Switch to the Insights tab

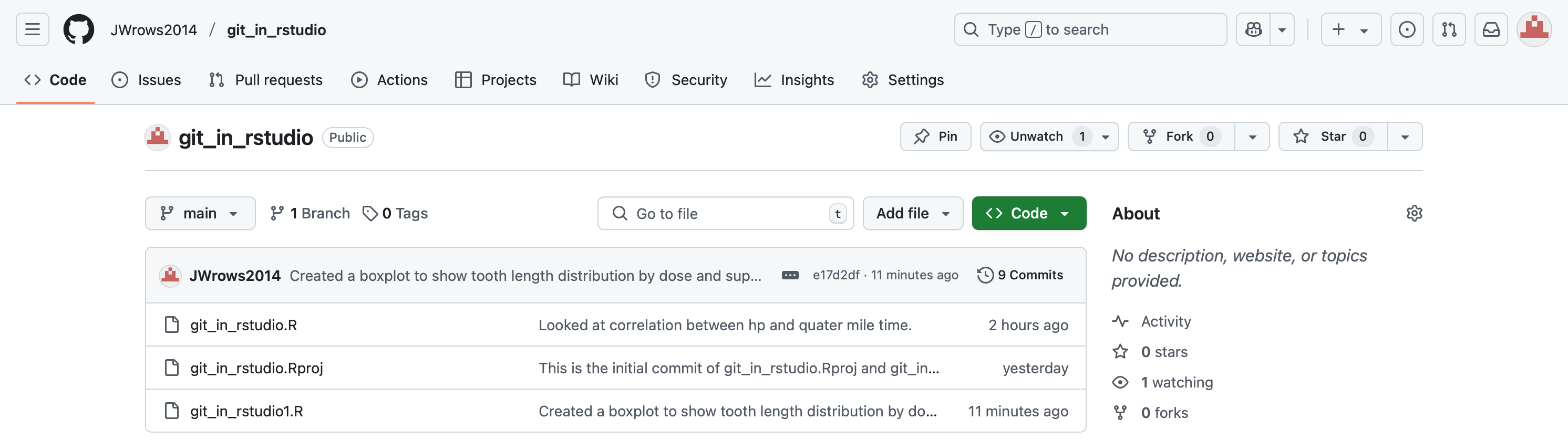pos(795,80)
